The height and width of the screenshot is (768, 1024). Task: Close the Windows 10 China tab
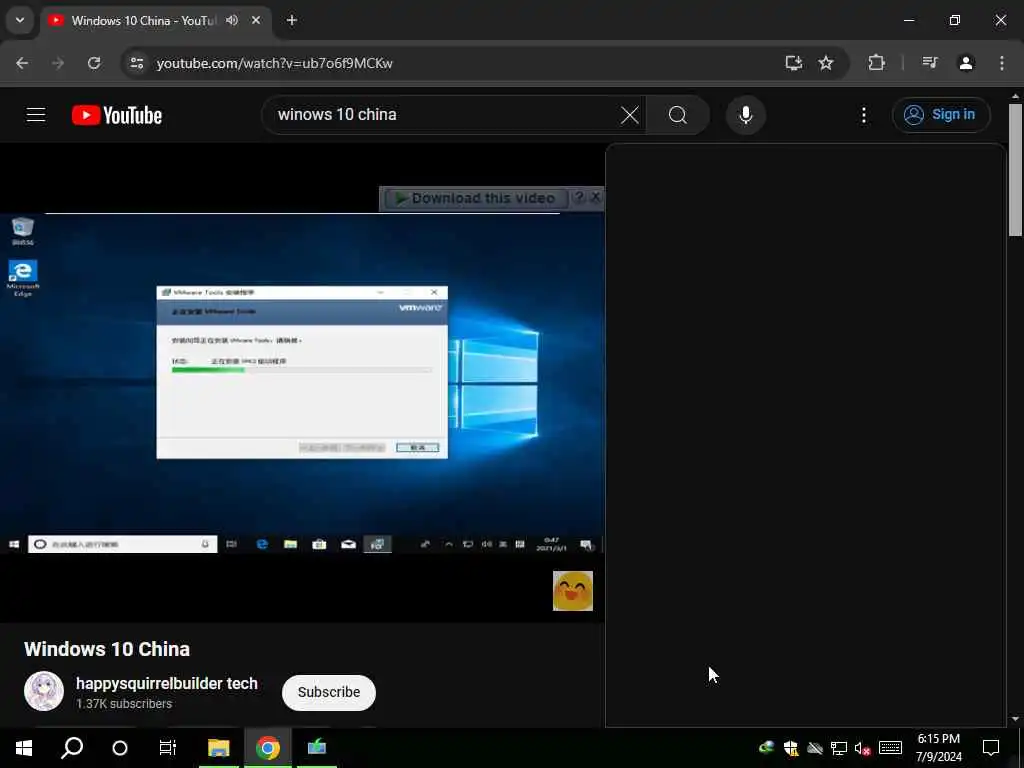tap(256, 20)
